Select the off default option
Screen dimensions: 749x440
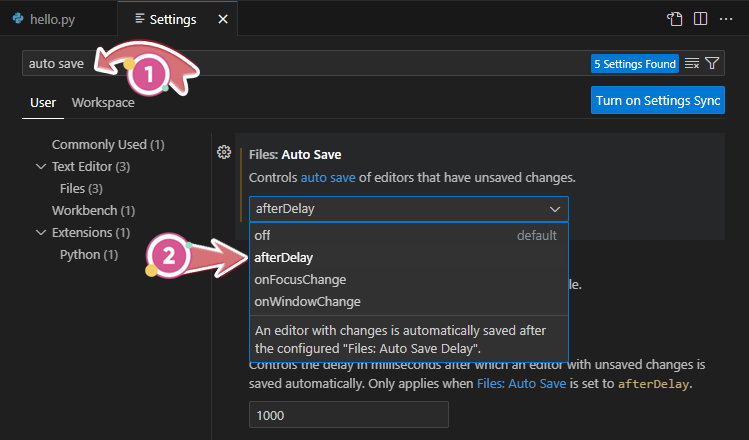tap(262, 235)
